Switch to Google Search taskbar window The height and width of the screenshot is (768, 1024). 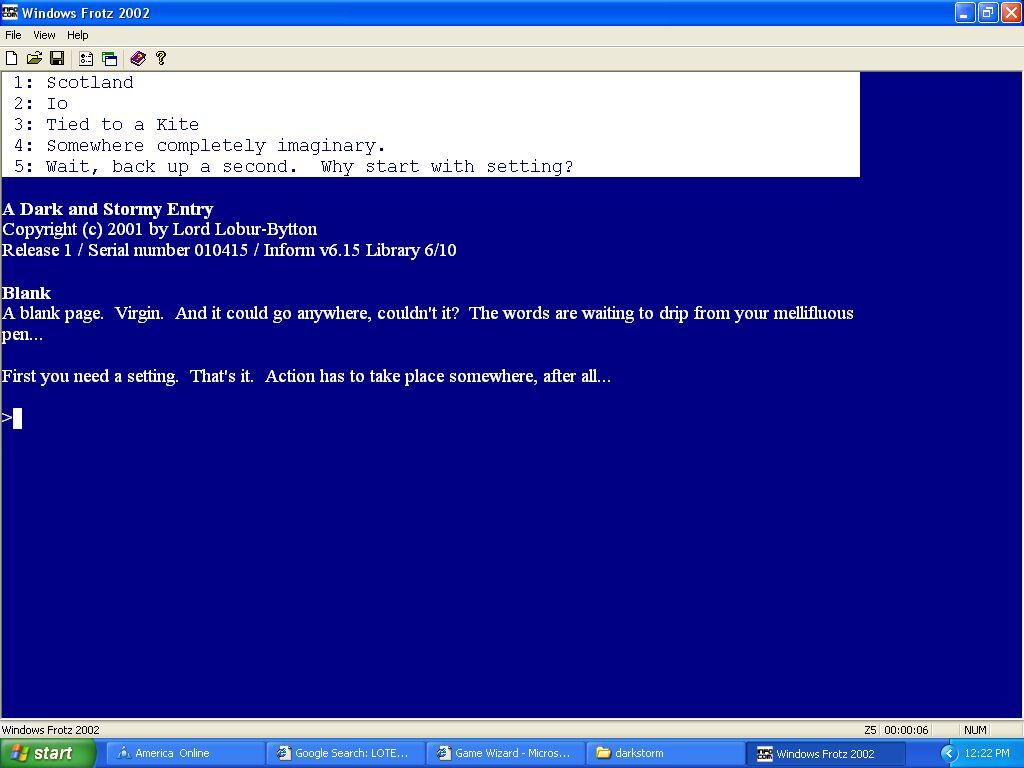(344, 754)
